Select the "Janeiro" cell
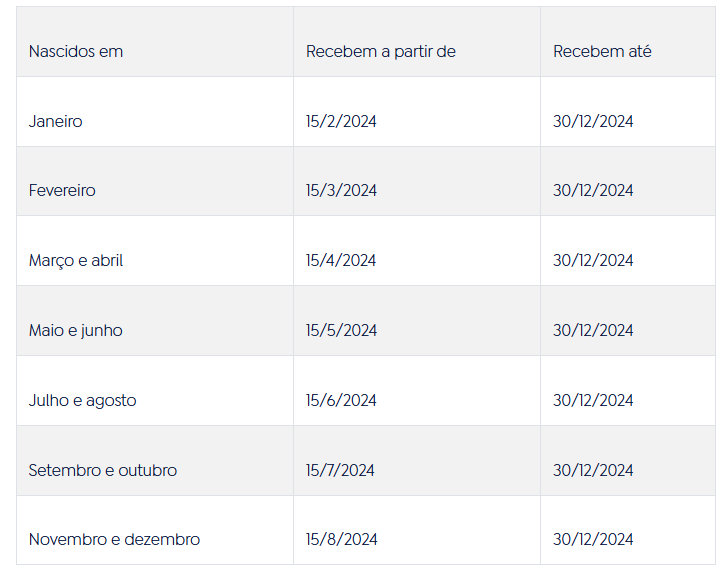The height and width of the screenshot is (573, 723). pyautogui.click(x=56, y=121)
